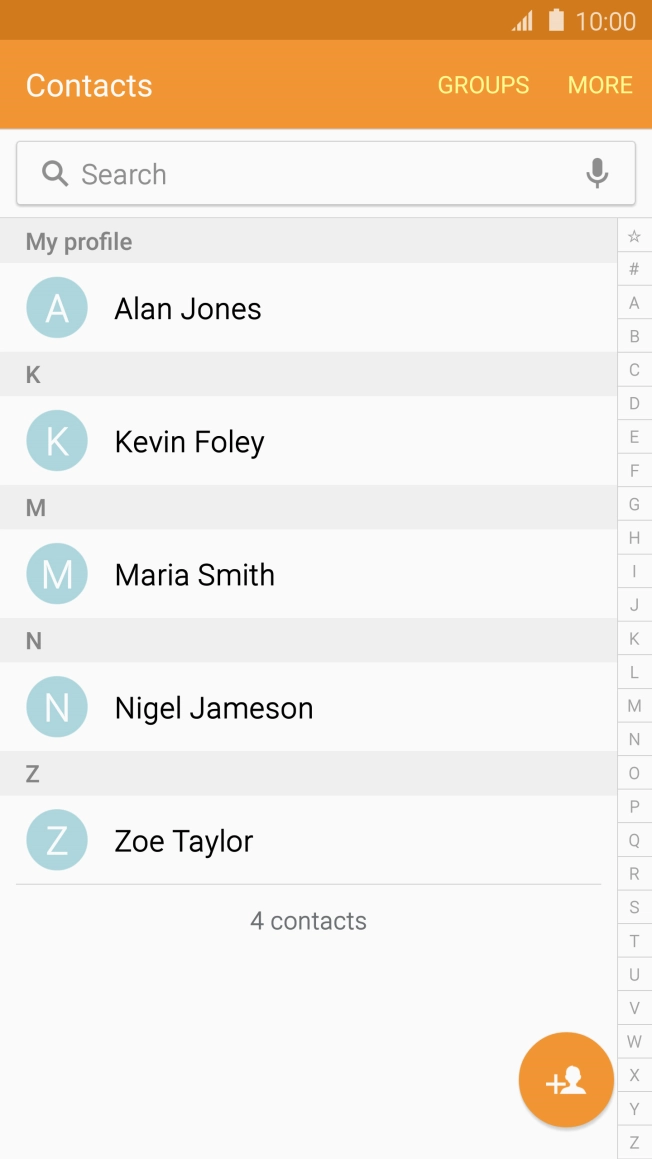Tap the magnifying glass search icon

pos(55,174)
